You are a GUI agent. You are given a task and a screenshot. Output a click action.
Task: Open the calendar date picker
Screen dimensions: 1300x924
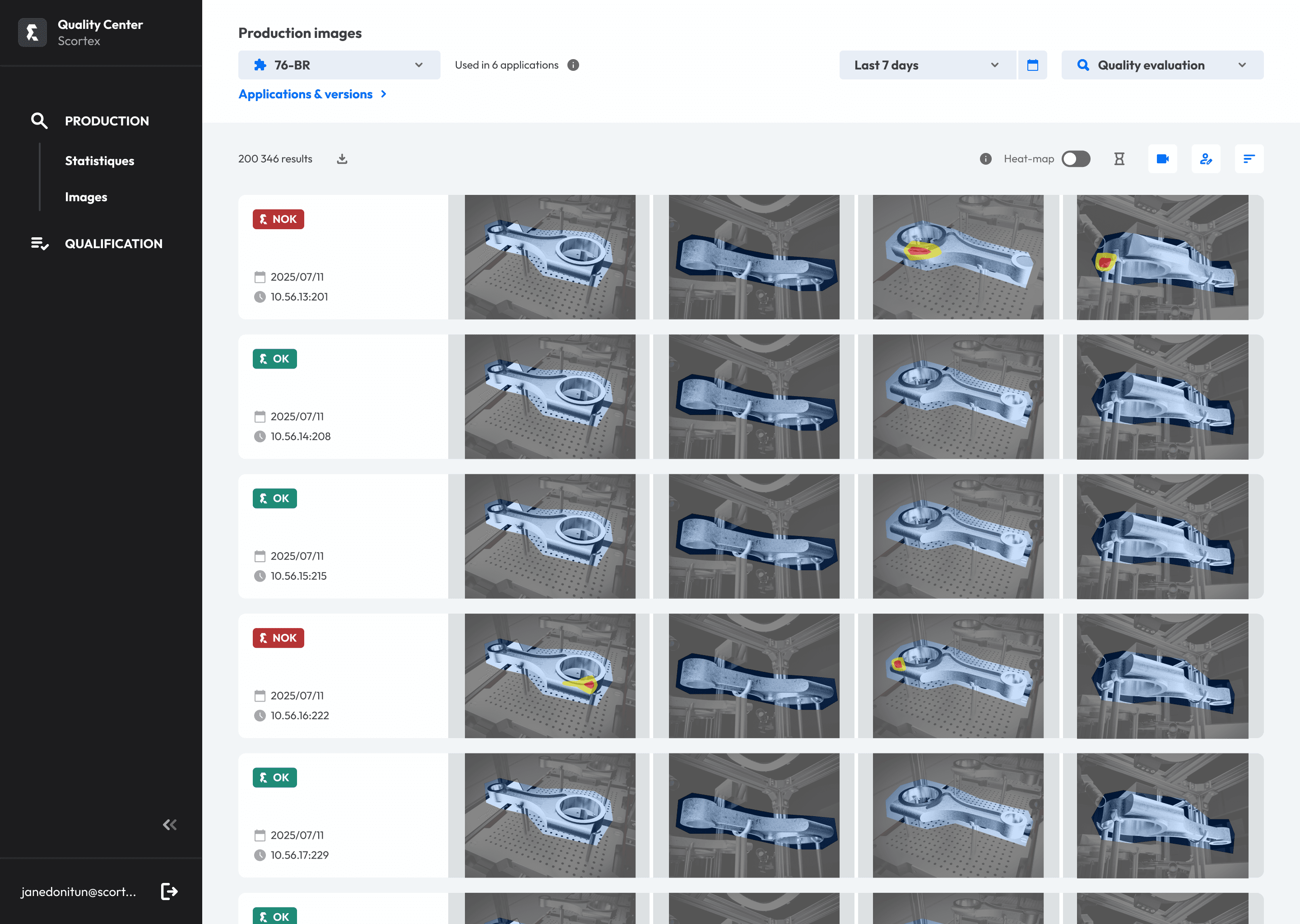(x=1032, y=65)
